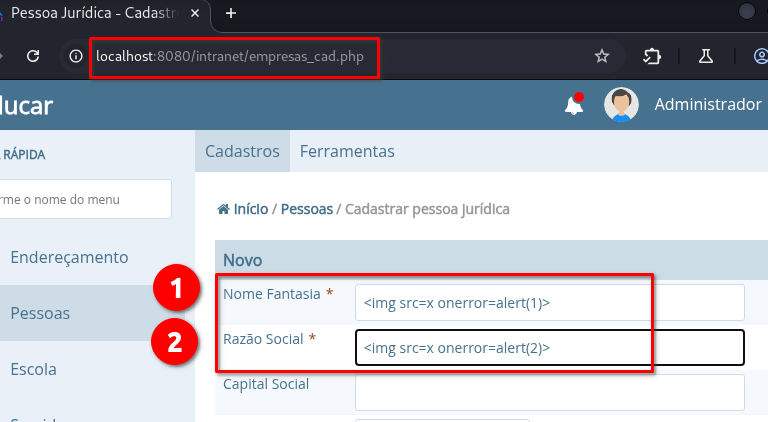Go to Início breadcrumb link
Image resolution: width=768 pixels, height=422 pixels.
click(x=251, y=209)
